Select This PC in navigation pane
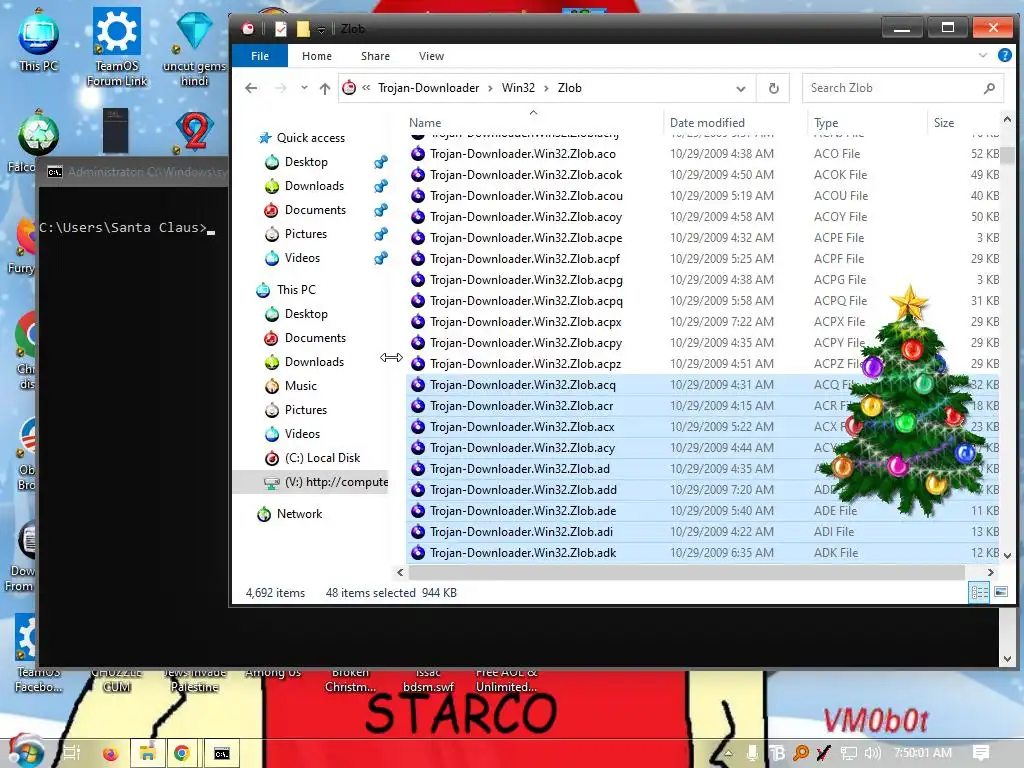1024x768 pixels. click(x=295, y=290)
